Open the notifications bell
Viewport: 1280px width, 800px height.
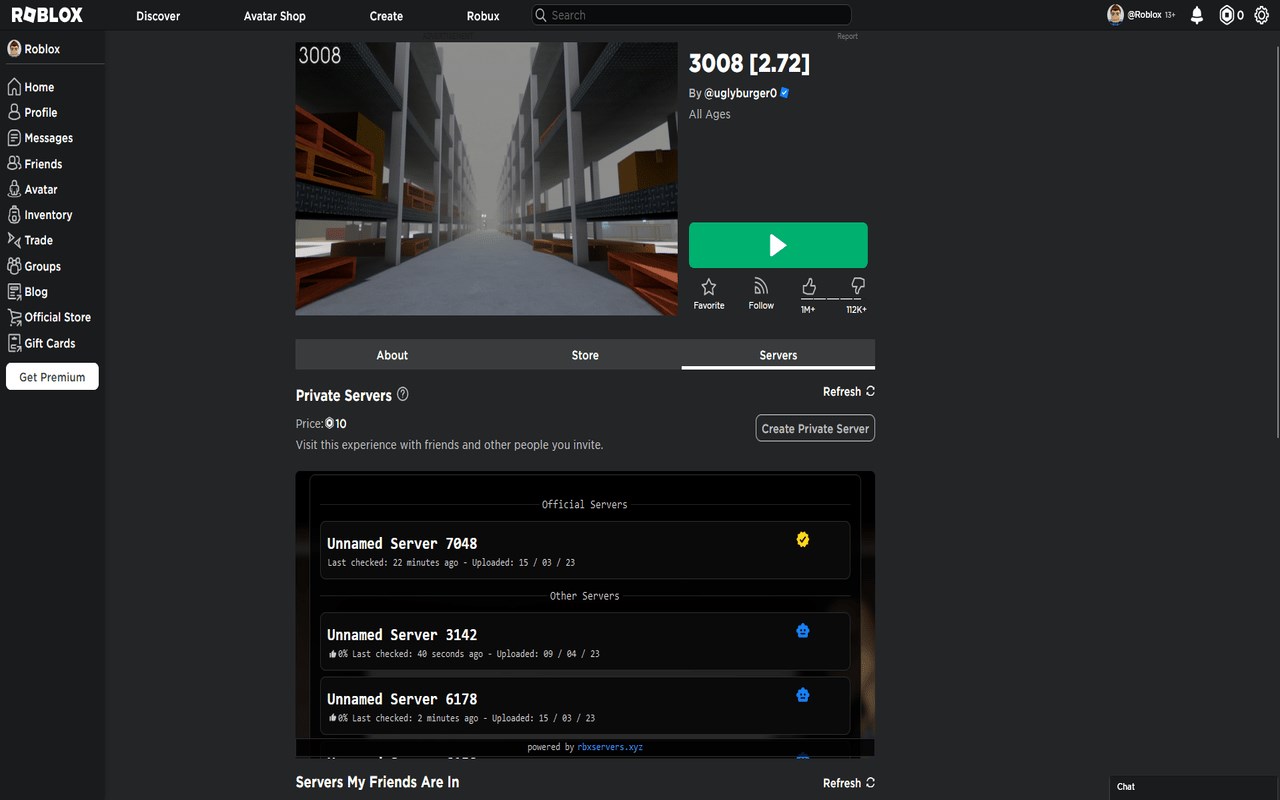click(x=1197, y=15)
